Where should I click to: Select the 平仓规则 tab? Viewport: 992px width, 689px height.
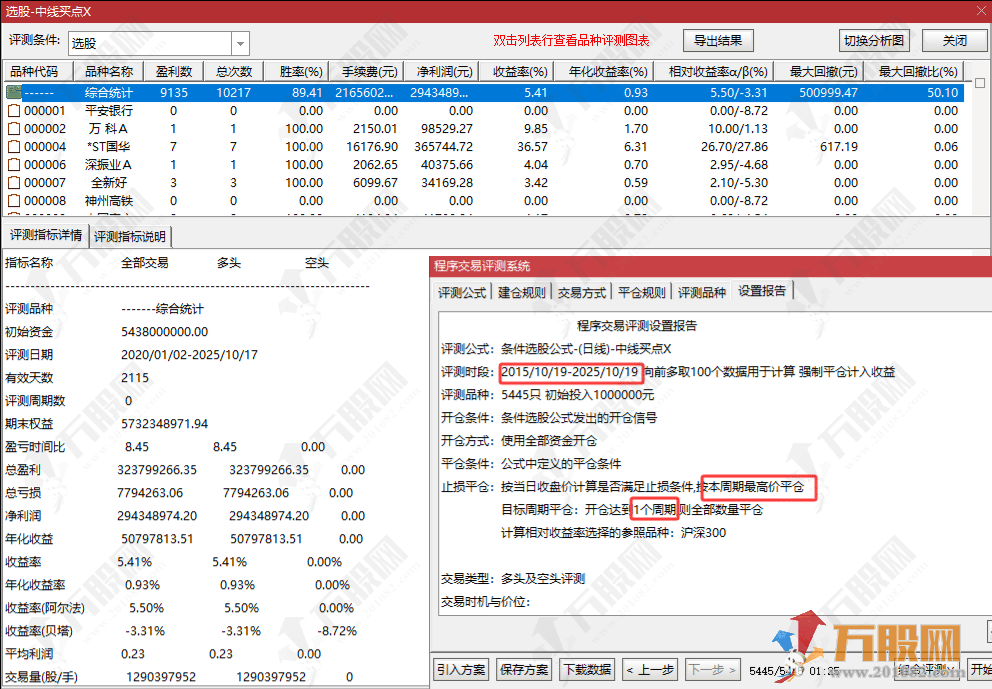641,293
